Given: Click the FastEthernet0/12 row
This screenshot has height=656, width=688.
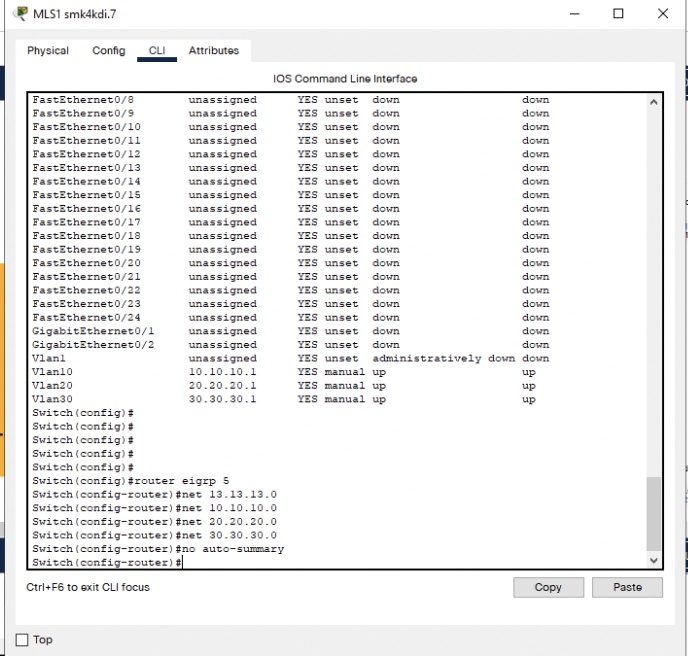Looking at the screenshot, I should click(290, 154).
